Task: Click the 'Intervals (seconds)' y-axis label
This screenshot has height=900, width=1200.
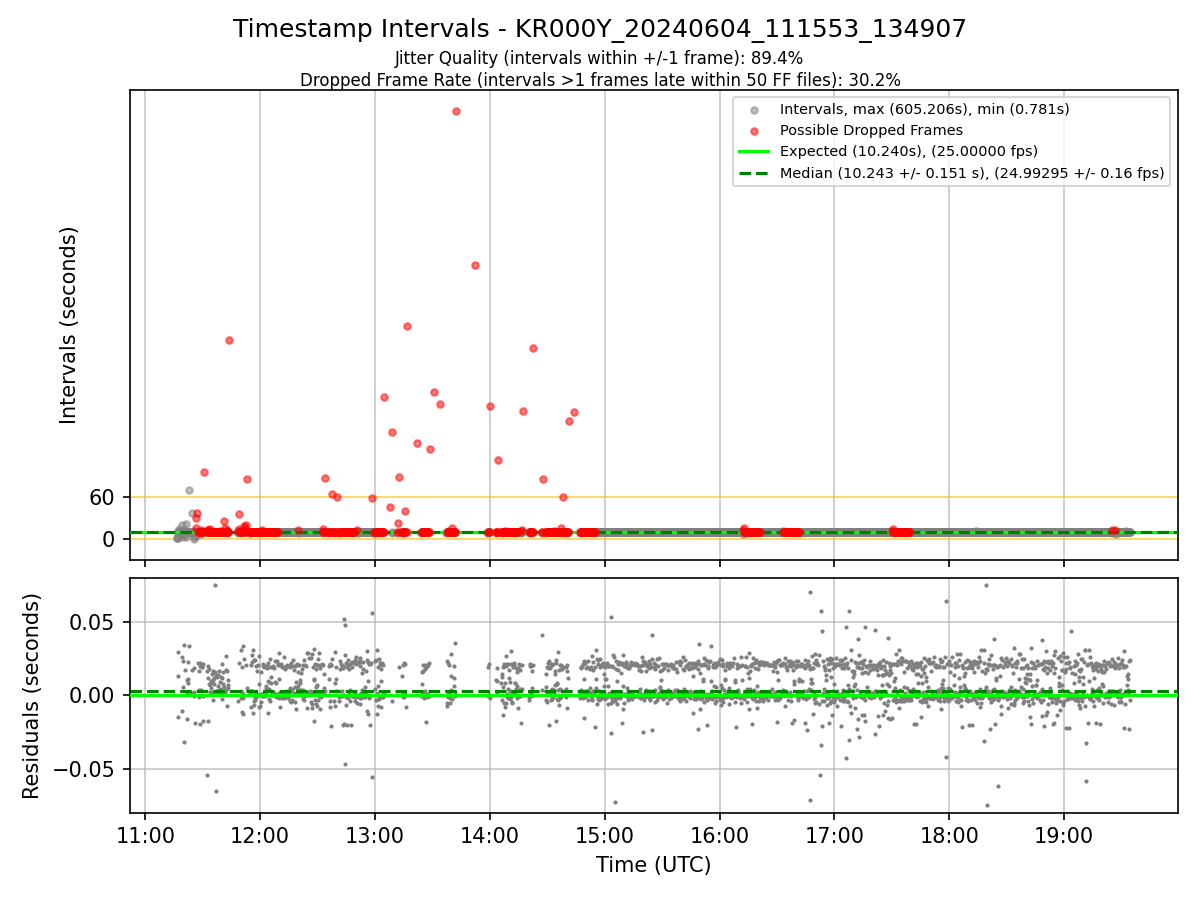Action: (x=68, y=325)
